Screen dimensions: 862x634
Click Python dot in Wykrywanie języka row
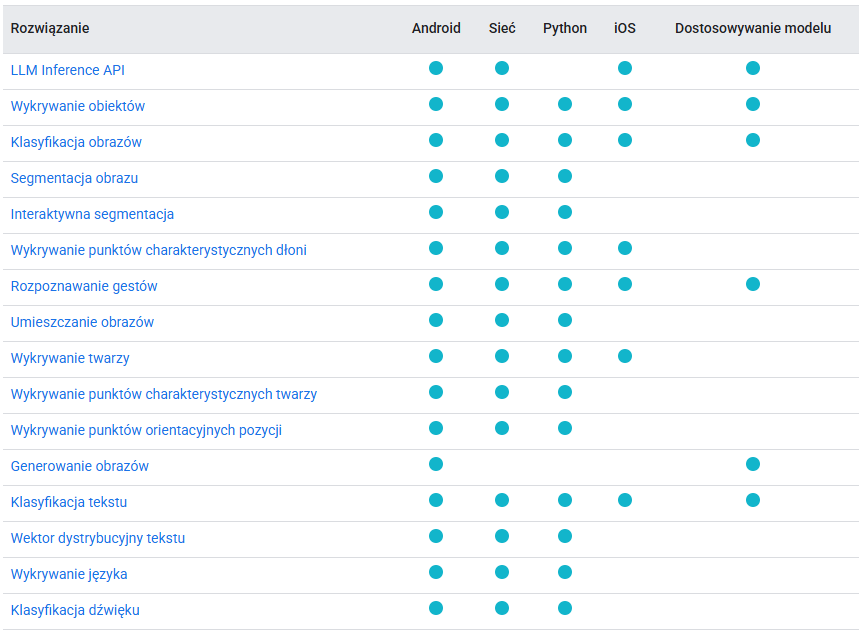click(565, 572)
